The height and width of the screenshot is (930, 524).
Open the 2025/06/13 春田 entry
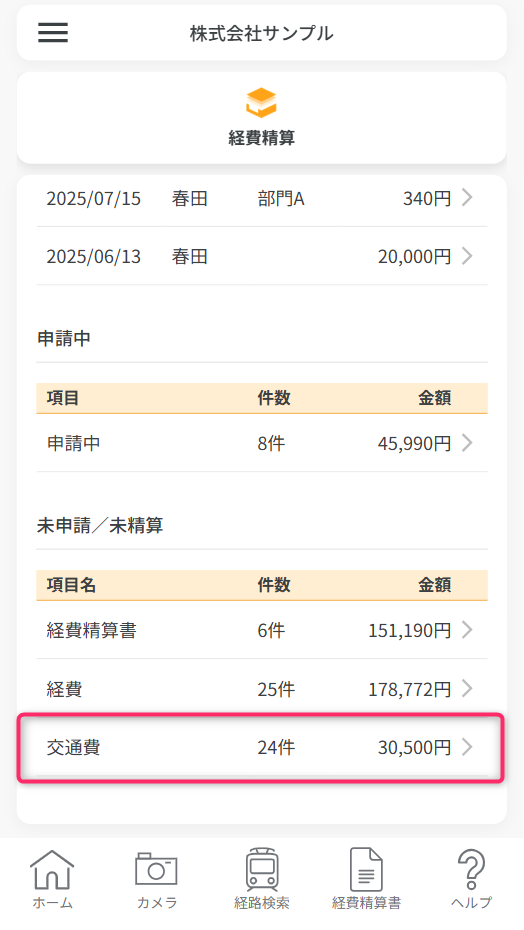click(x=262, y=256)
